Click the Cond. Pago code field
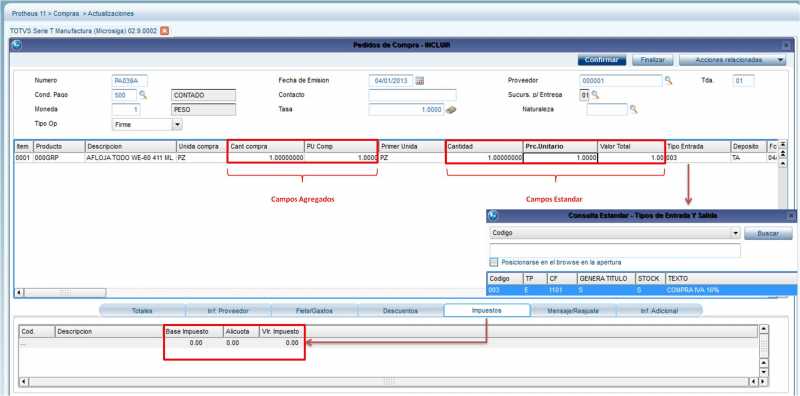The height and width of the screenshot is (396, 800). 124,95
